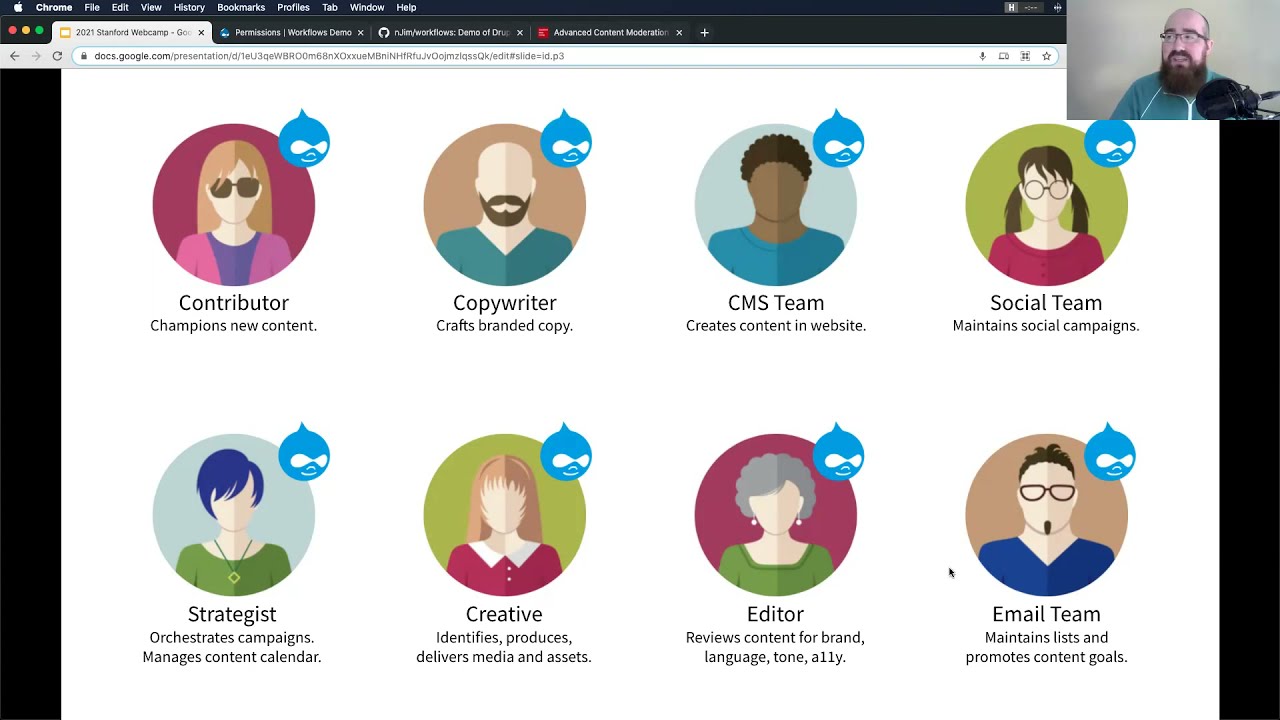The height and width of the screenshot is (720, 1280).
Task: Click the Contributor avatar with sunglasses
Action: pyautogui.click(x=233, y=205)
